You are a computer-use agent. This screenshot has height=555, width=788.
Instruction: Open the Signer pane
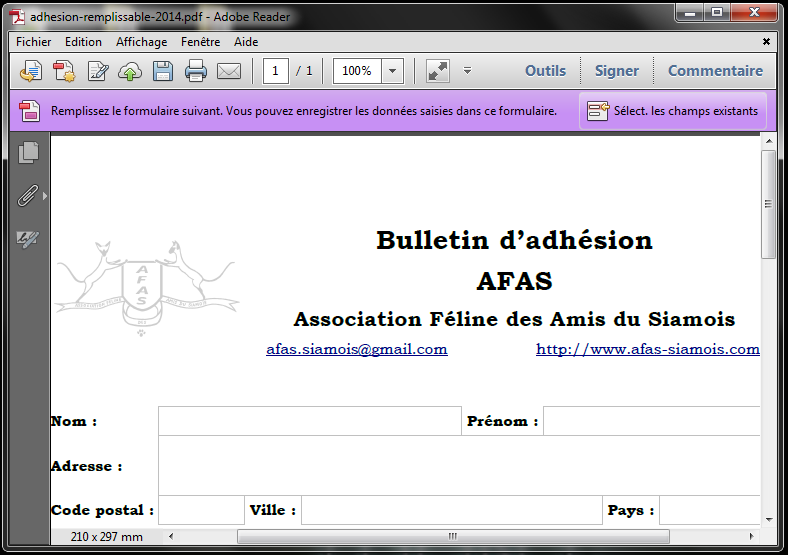pos(617,71)
